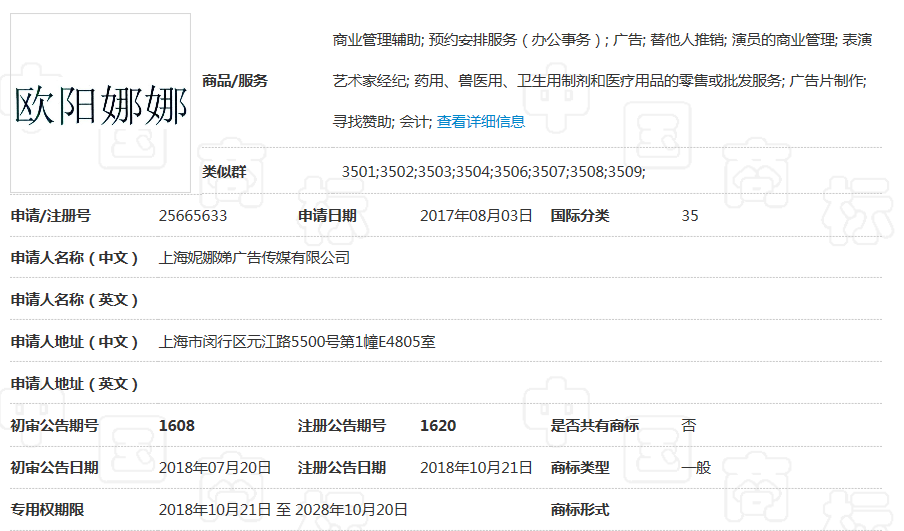Click the trademark type value 一般
904x531 pixels.
coord(696,468)
